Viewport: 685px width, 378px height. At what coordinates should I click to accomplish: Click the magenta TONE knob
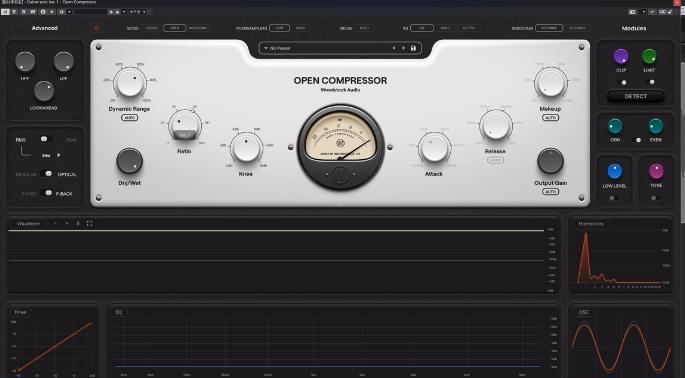[x=656, y=171]
